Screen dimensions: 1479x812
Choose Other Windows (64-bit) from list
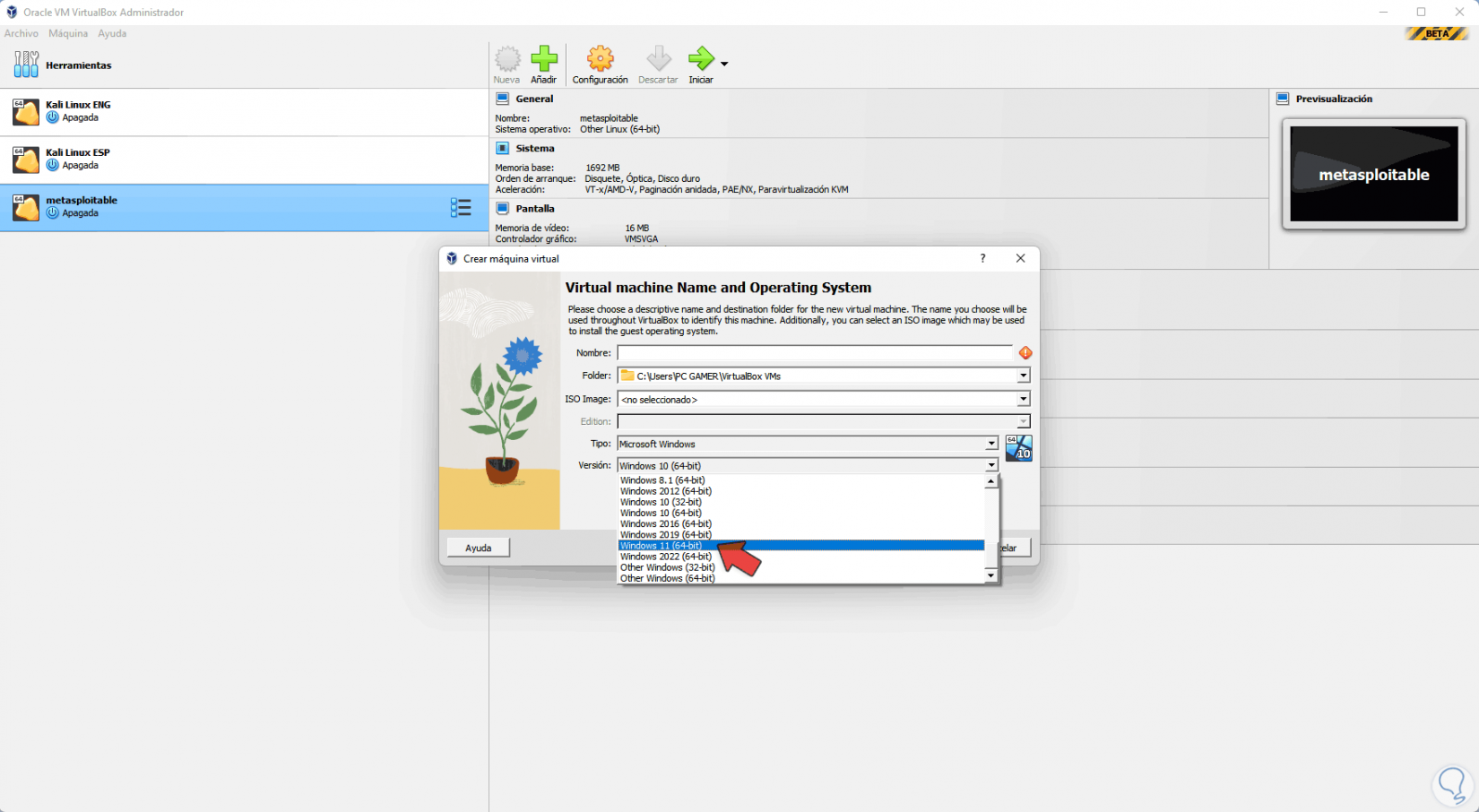(x=801, y=578)
